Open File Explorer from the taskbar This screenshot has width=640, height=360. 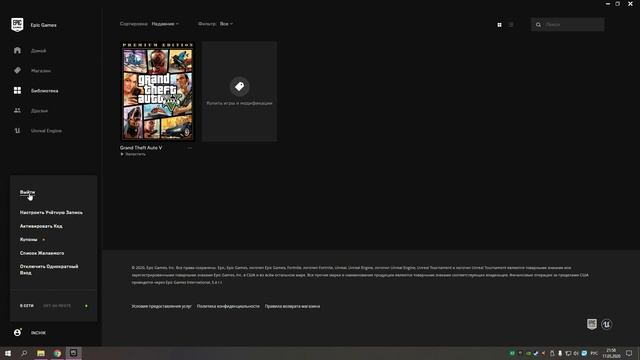(41, 353)
